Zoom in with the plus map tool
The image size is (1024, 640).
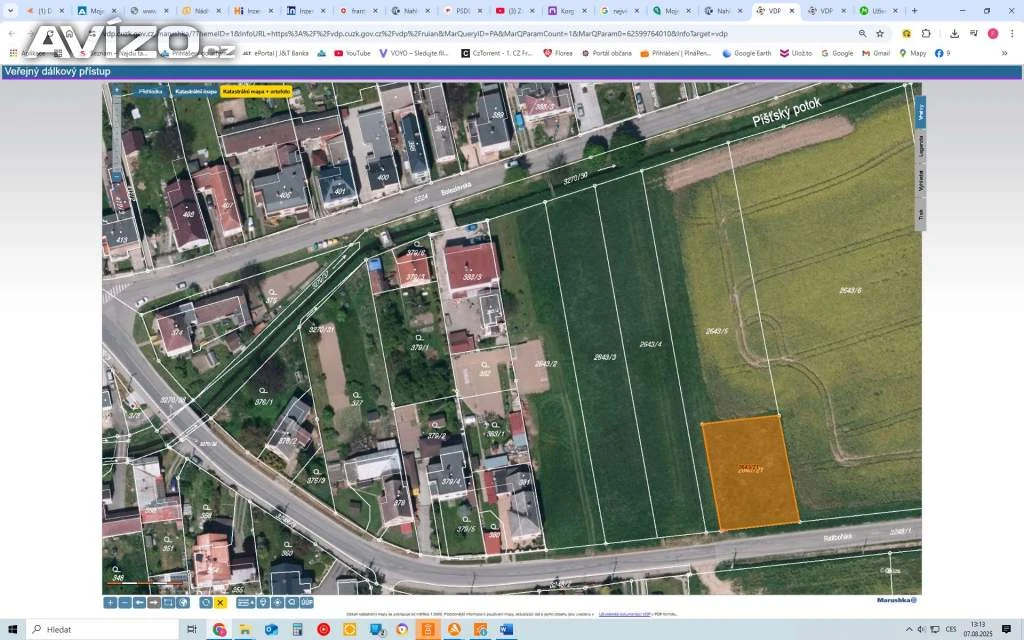click(110, 603)
